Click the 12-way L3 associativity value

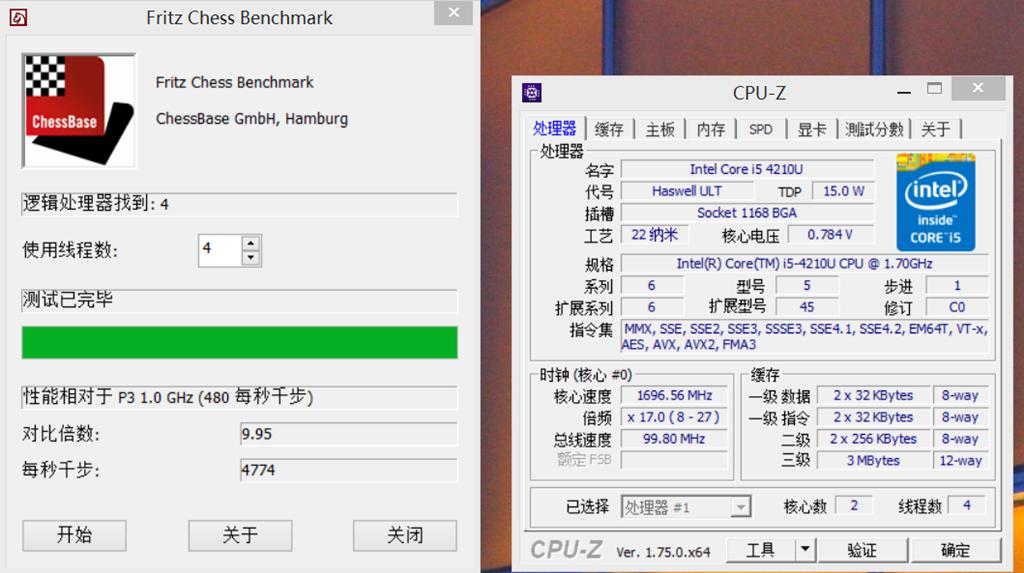pos(960,460)
